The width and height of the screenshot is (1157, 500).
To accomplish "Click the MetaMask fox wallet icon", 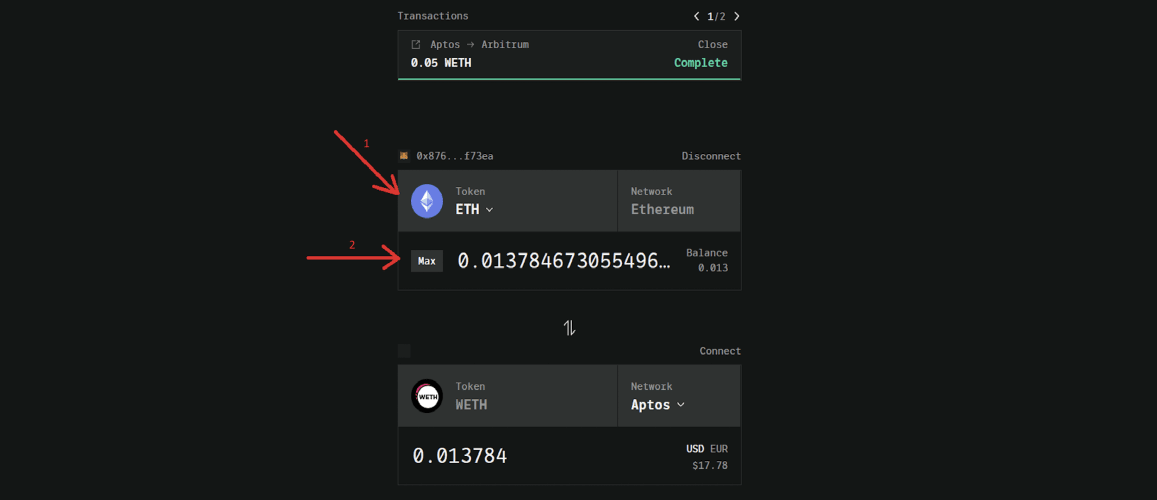I will 404,156.
